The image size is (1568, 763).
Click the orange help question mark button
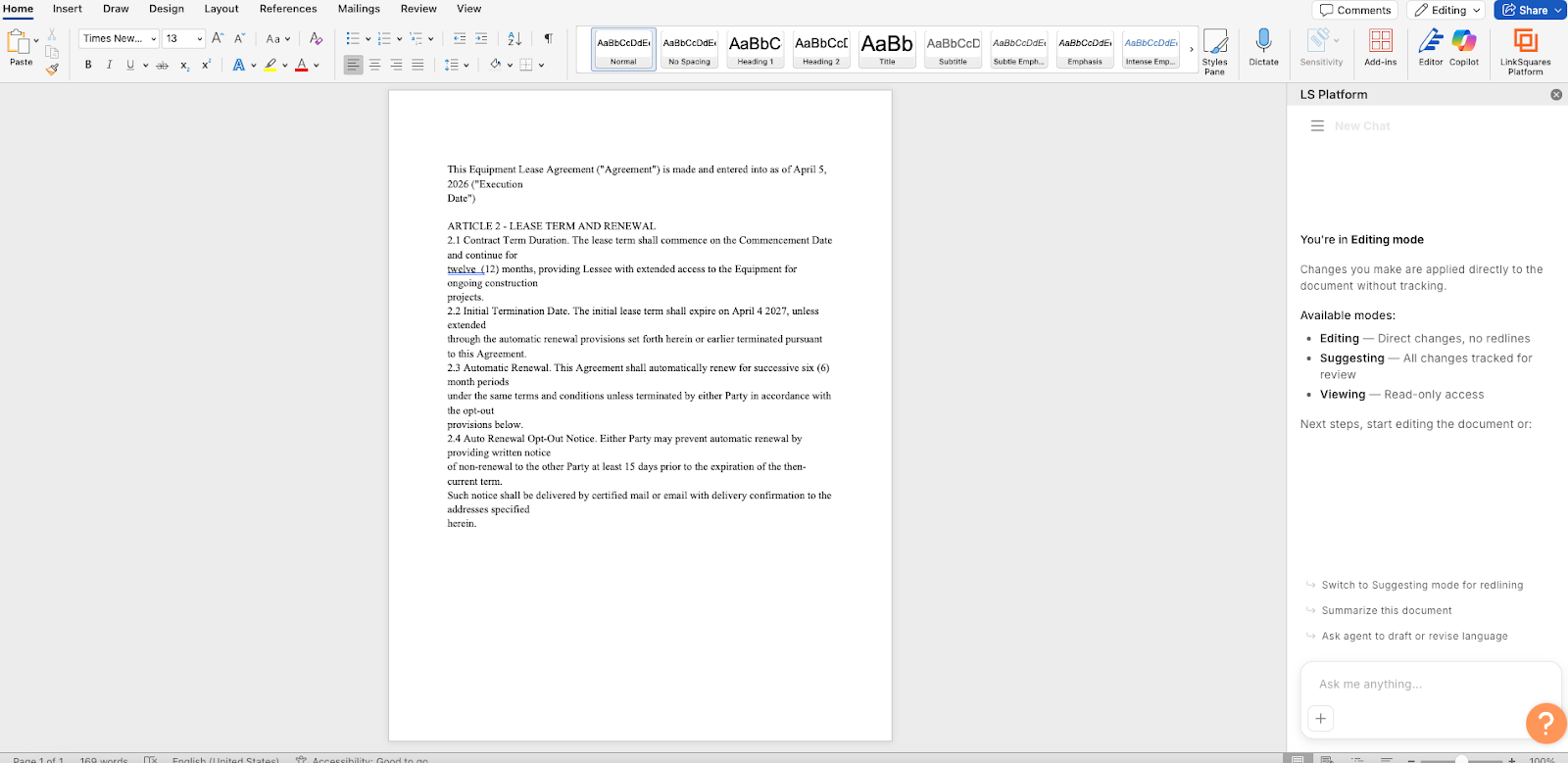1544,724
